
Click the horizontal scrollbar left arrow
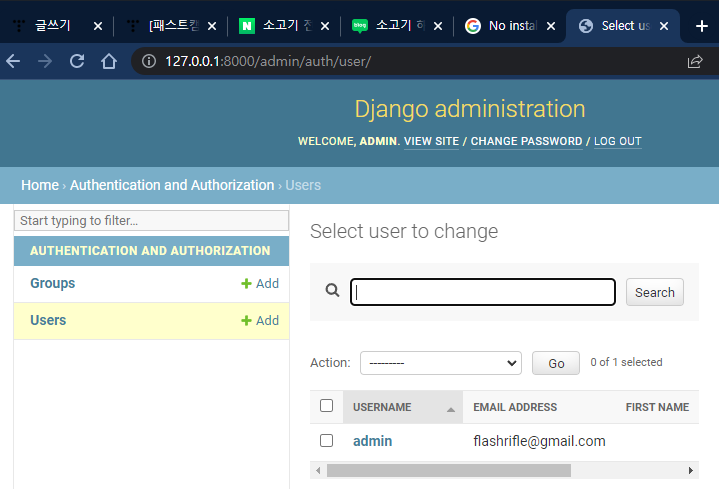(318, 470)
